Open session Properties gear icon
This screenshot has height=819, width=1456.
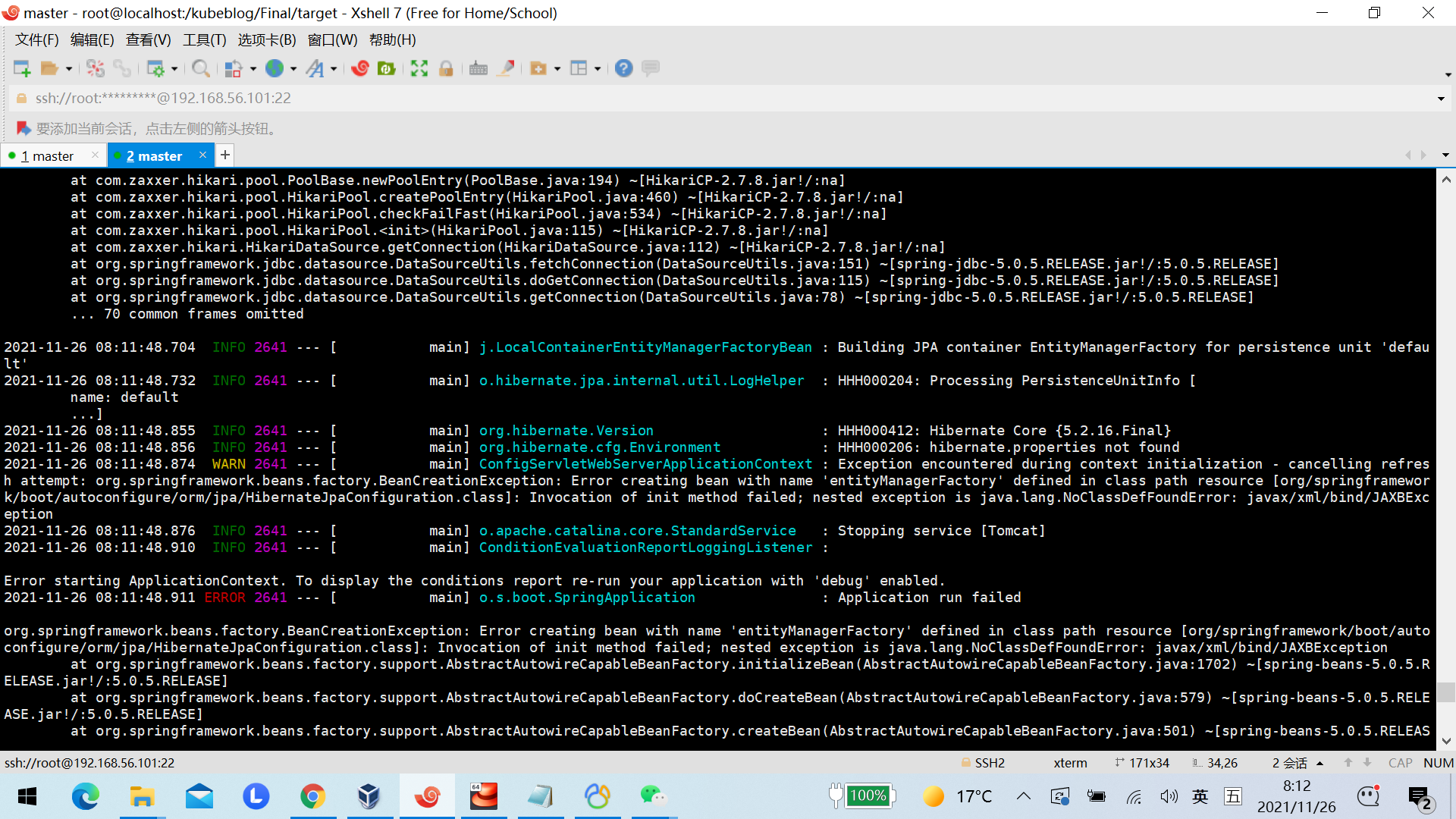point(155,68)
